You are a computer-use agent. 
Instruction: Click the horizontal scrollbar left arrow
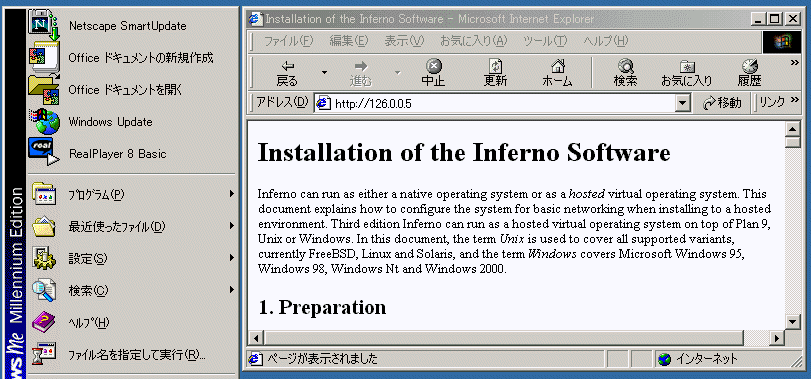click(x=257, y=339)
